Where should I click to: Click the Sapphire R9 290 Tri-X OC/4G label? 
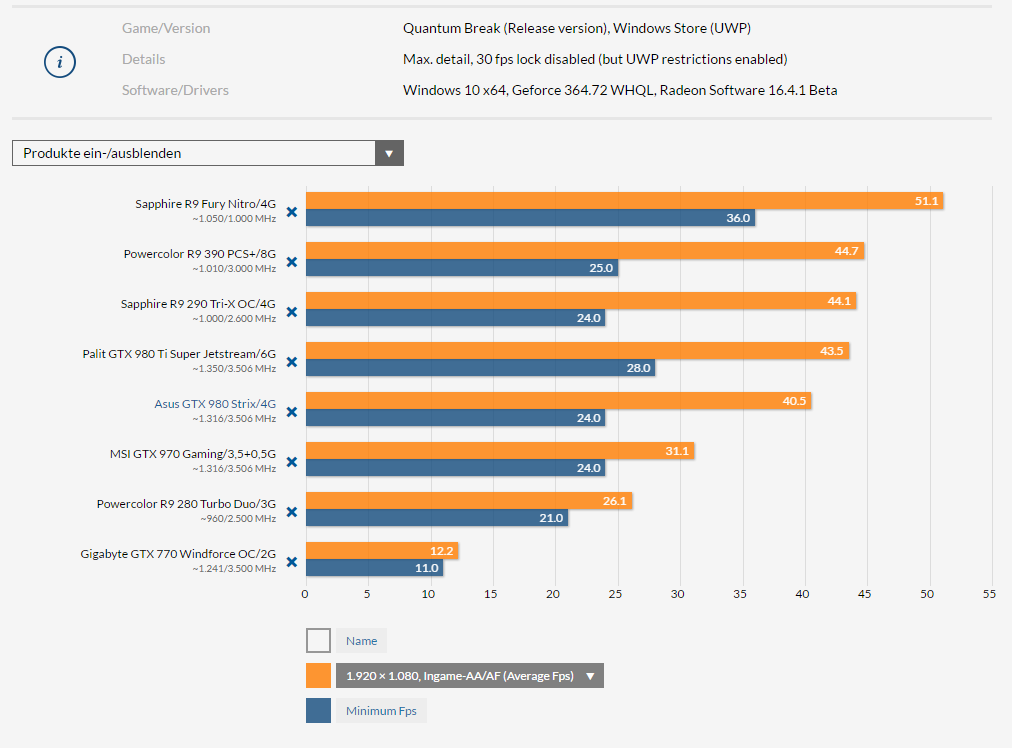click(198, 304)
